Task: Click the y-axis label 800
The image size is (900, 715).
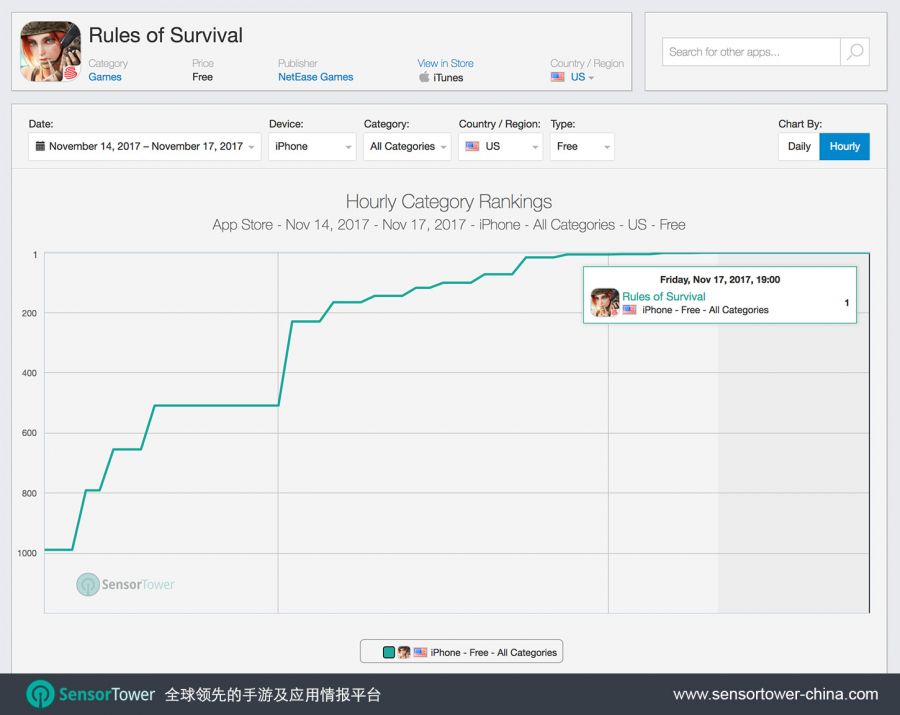Action: click(x=29, y=493)
